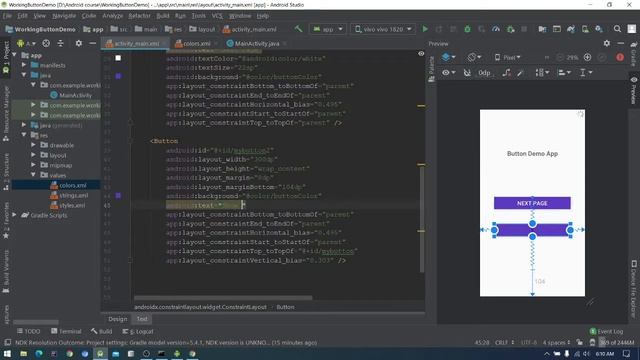
Task: Click the green Debug app bug icon
Action: [467, 29]
